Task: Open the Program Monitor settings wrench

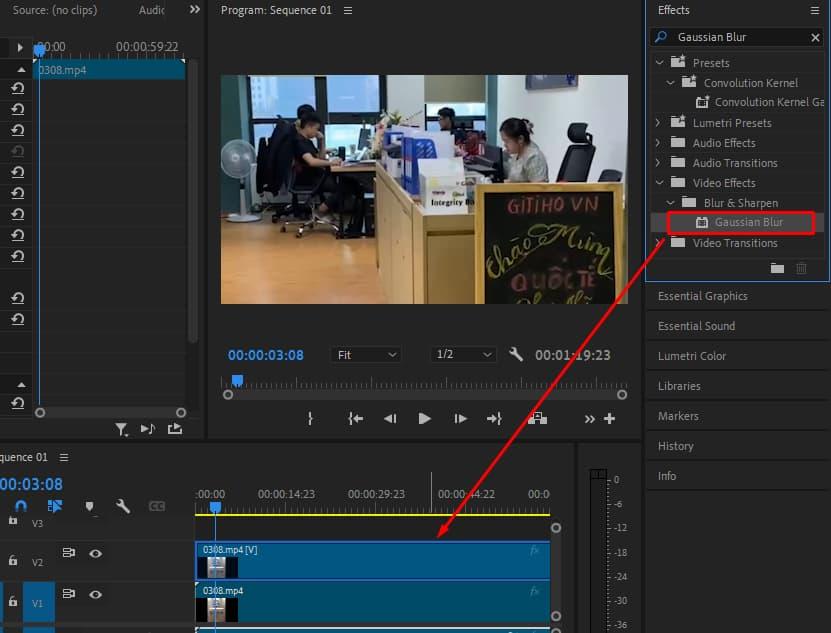Action: coord(517,354)
